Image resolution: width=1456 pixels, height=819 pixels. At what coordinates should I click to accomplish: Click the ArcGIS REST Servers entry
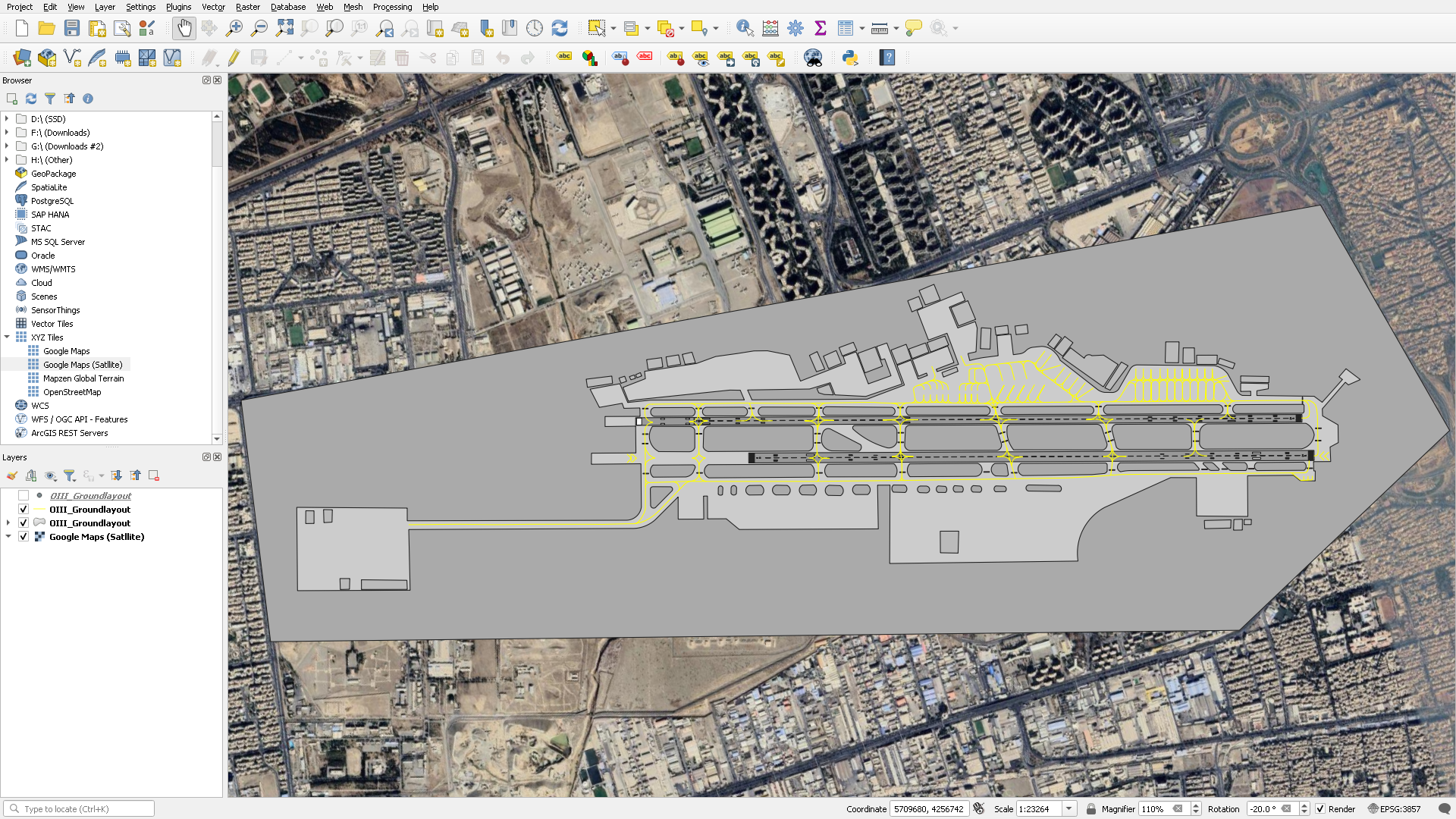[69, 433]
